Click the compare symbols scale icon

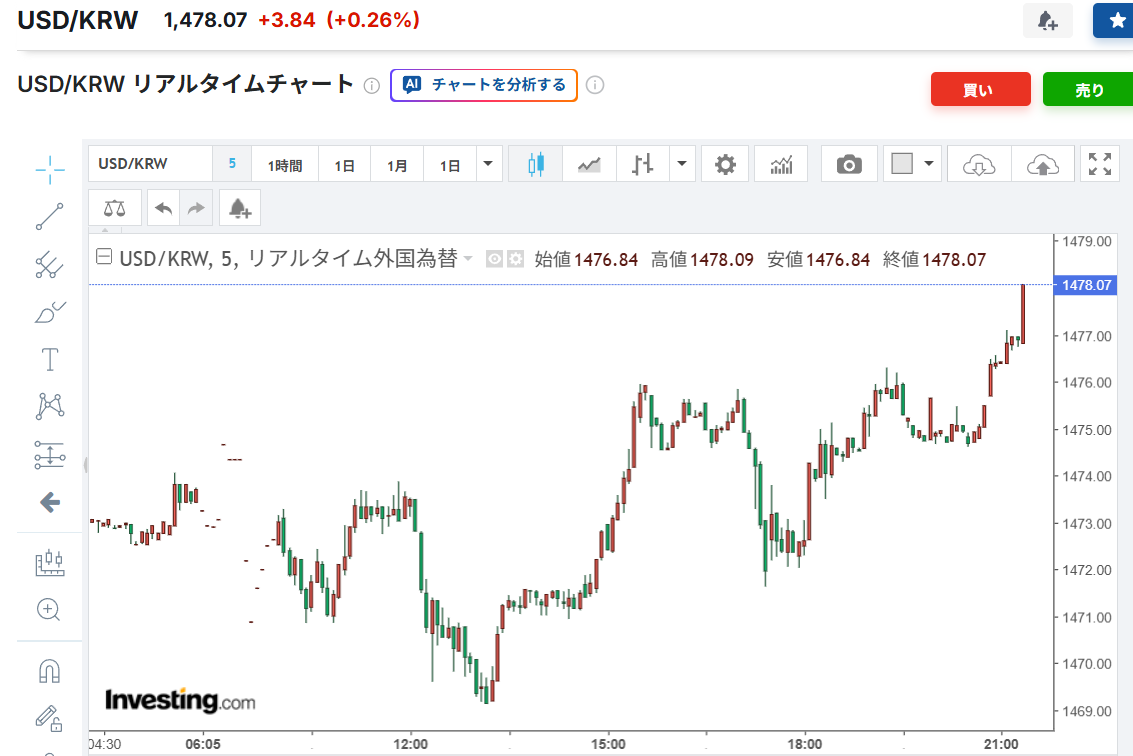coord(115,208)
